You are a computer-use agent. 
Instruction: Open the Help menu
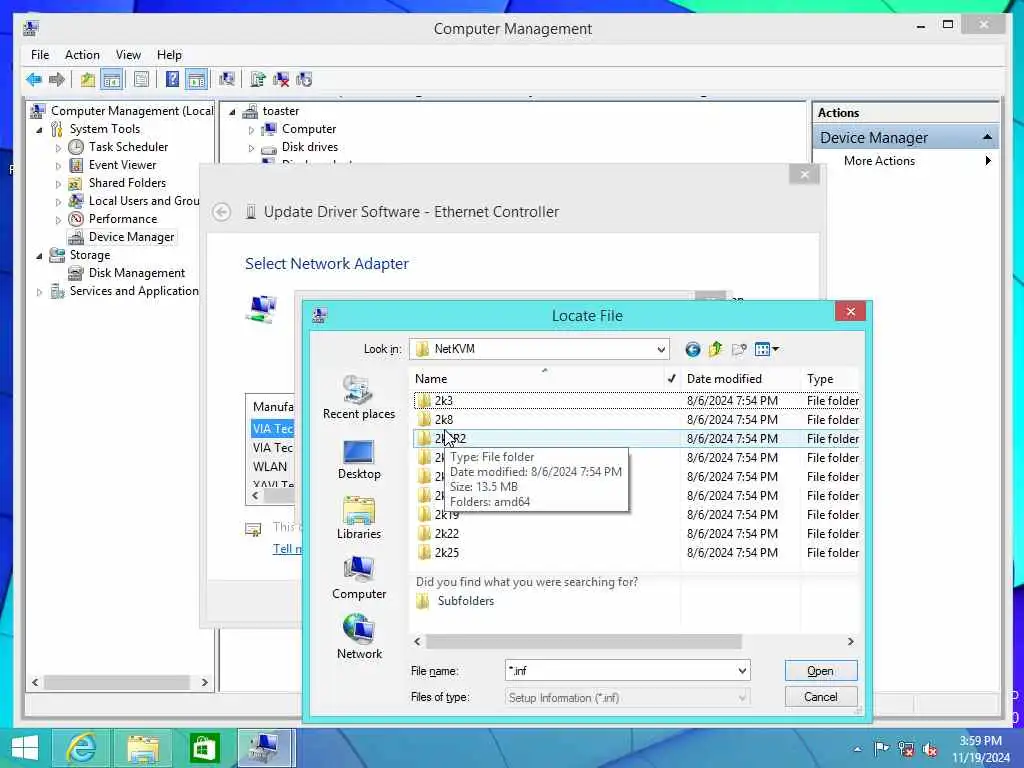(x=169, y=55)
